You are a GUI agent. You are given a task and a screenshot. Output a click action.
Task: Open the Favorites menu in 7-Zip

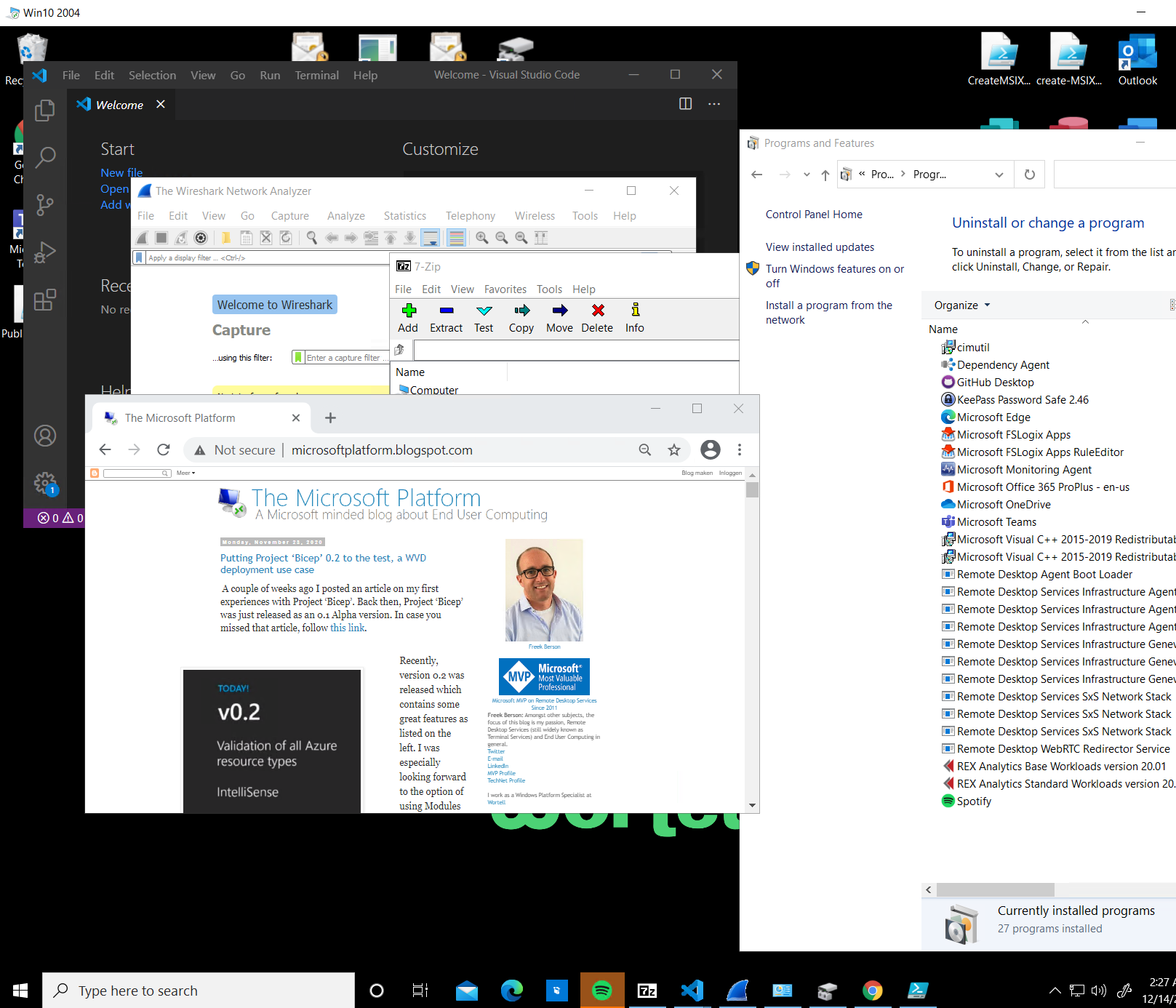point(505,289)
